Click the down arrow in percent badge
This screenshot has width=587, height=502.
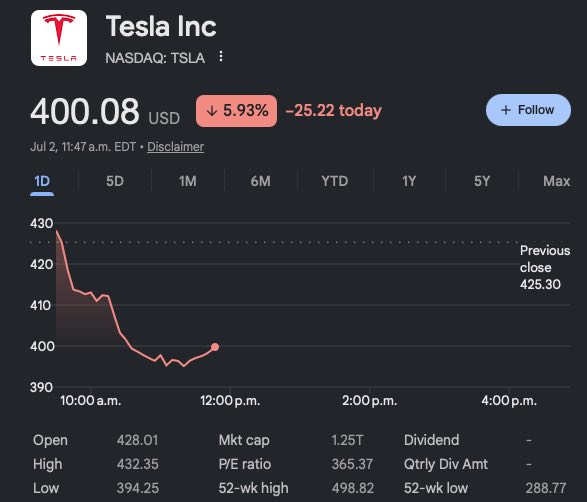(x=212, y=111)
